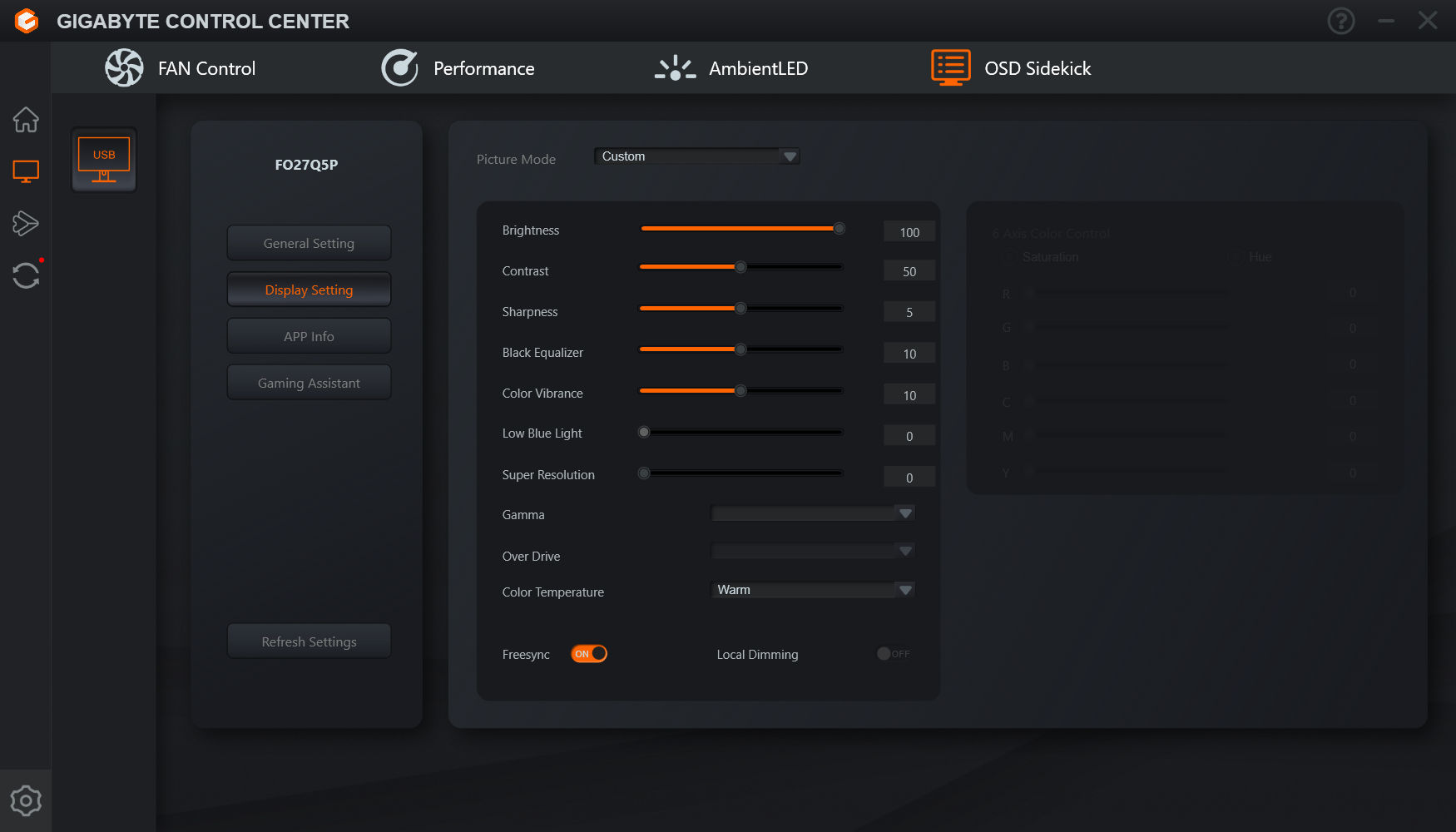Click the Brightness slider handle
This screenshot has width=1456, height=832.
(x=839, y=228)
